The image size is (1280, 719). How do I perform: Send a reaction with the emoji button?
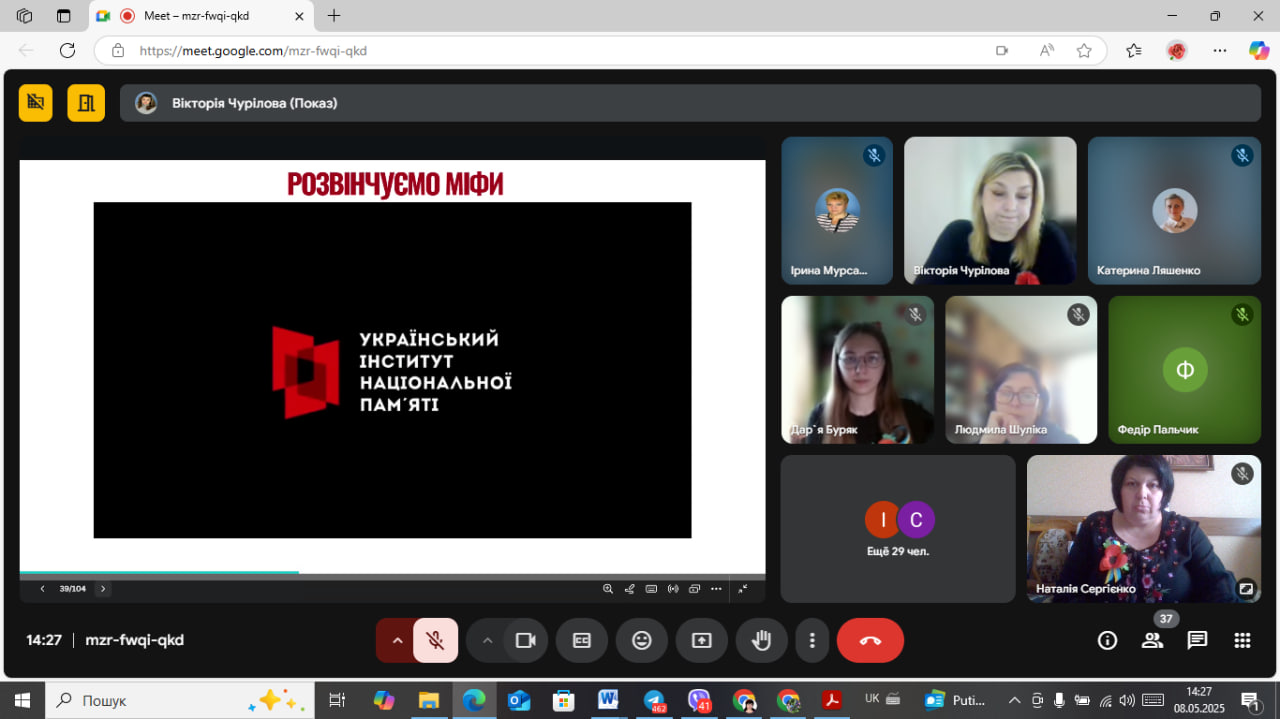coord(642,640)
